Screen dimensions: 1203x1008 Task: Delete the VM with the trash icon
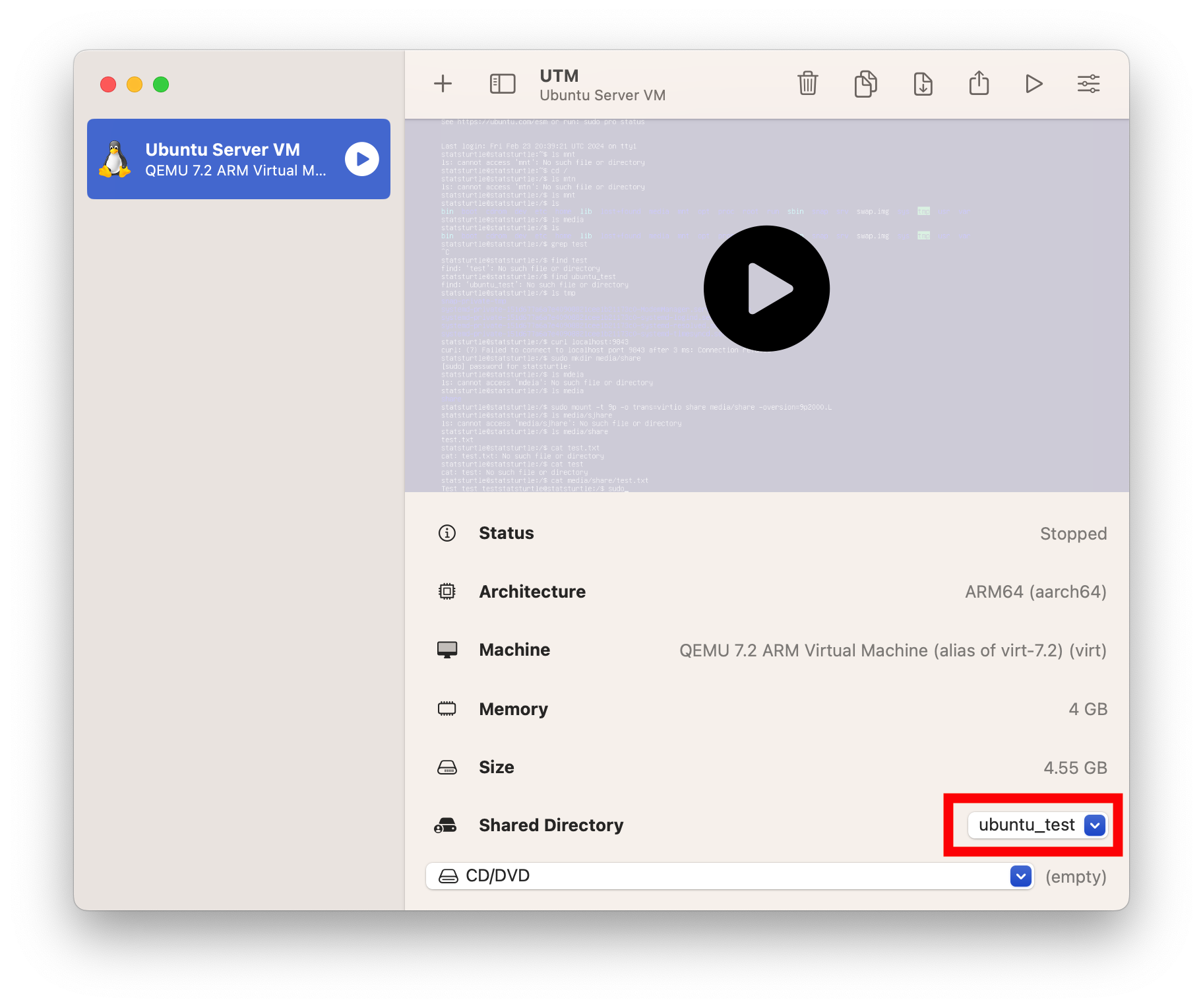807,84
